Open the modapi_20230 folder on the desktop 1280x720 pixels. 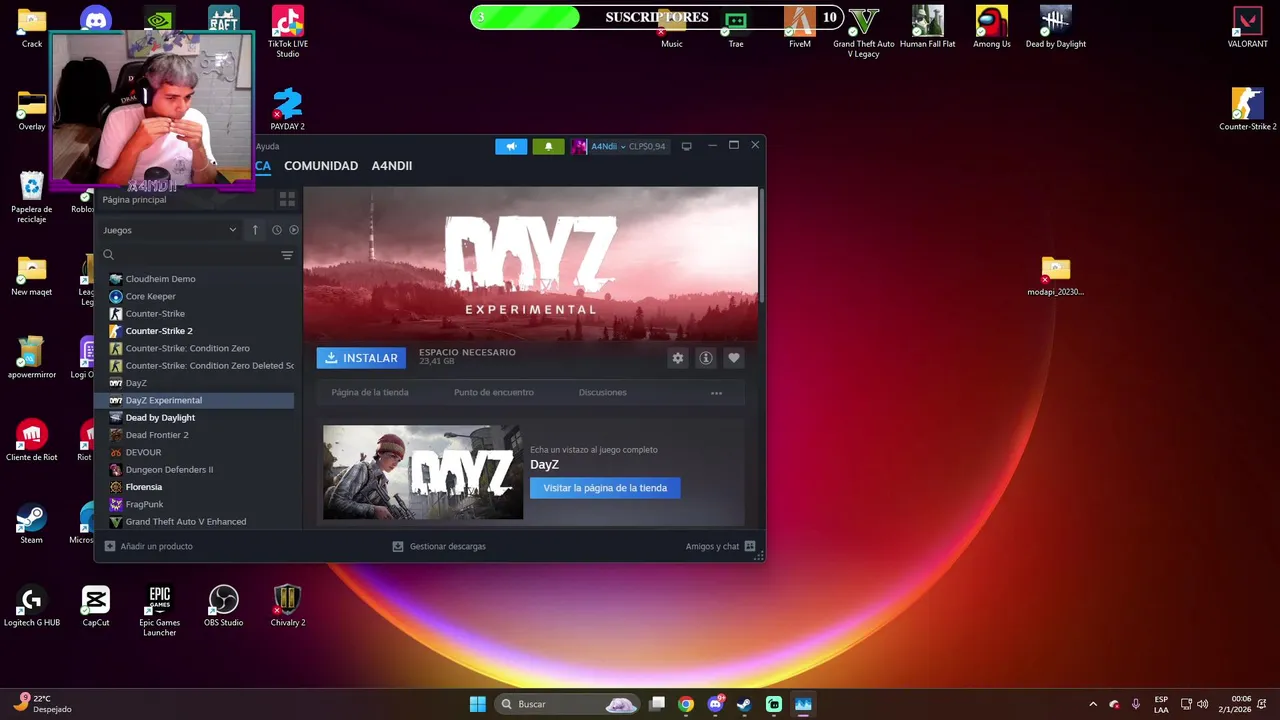click(1055, 277)
